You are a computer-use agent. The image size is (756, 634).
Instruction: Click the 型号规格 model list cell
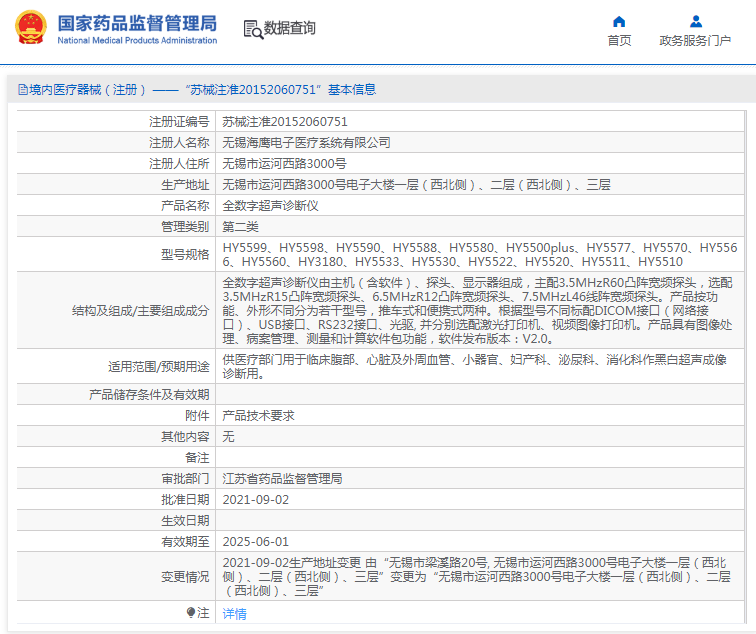point(480,254)
